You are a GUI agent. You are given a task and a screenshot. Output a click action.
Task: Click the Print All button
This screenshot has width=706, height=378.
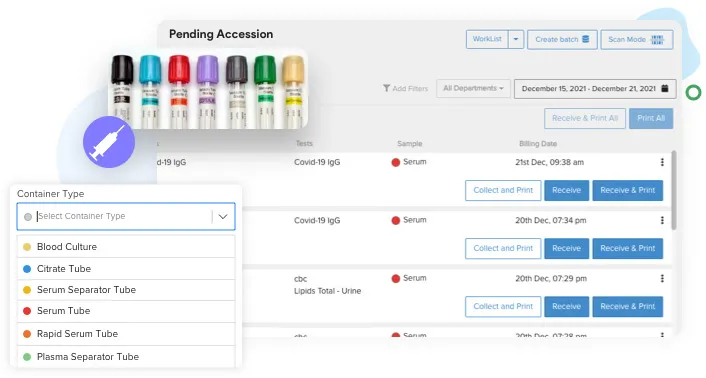[651, 118]
